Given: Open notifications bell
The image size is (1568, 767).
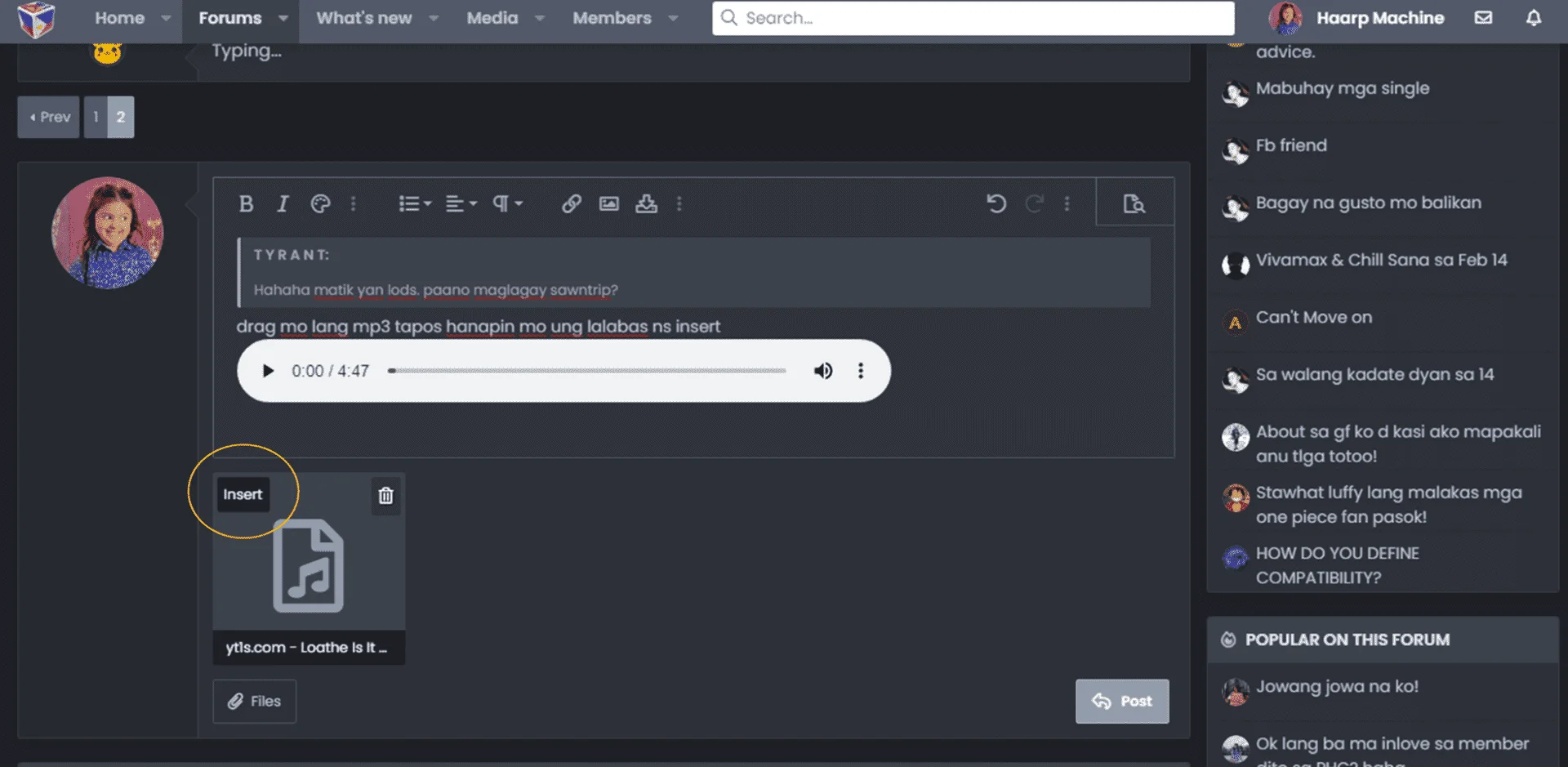Looking at the screenshot, I should click(x=1534, y=18).
